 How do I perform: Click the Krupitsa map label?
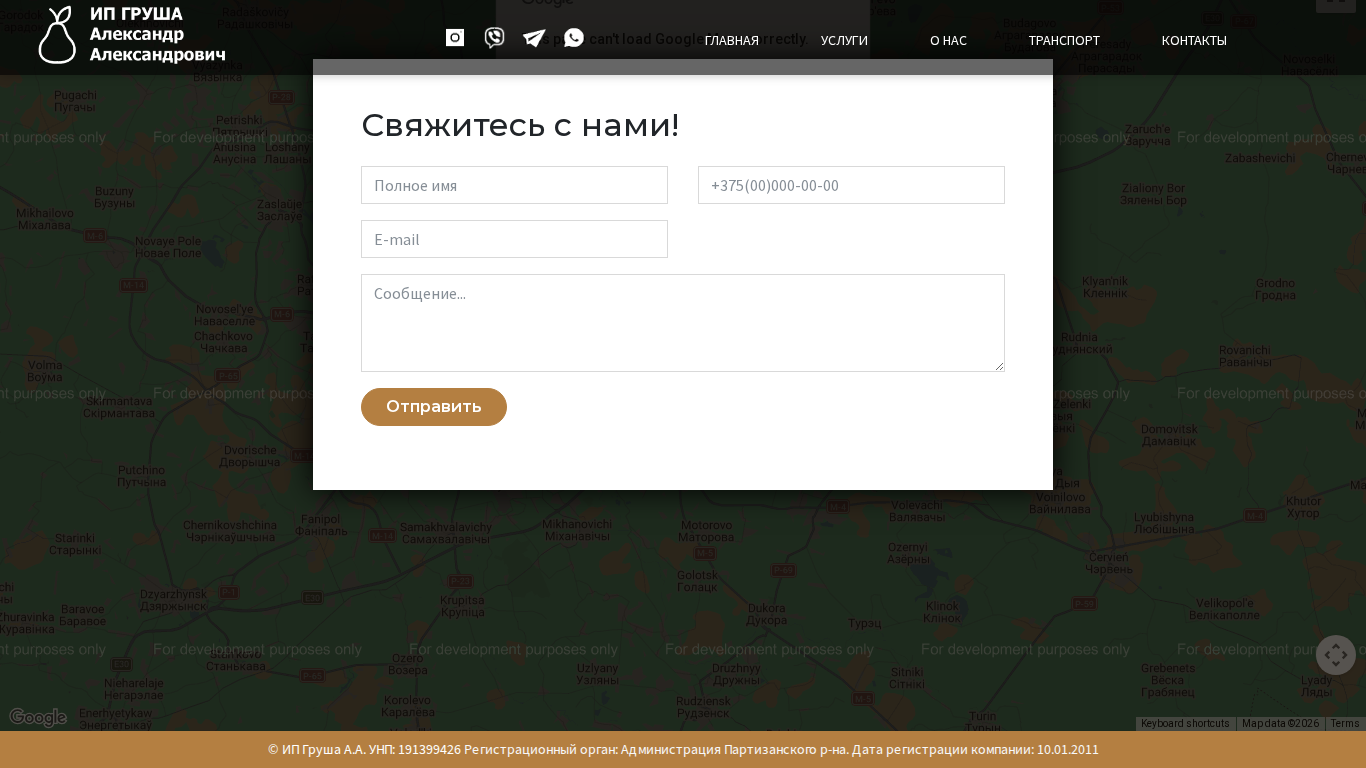[x=462, y=606]
